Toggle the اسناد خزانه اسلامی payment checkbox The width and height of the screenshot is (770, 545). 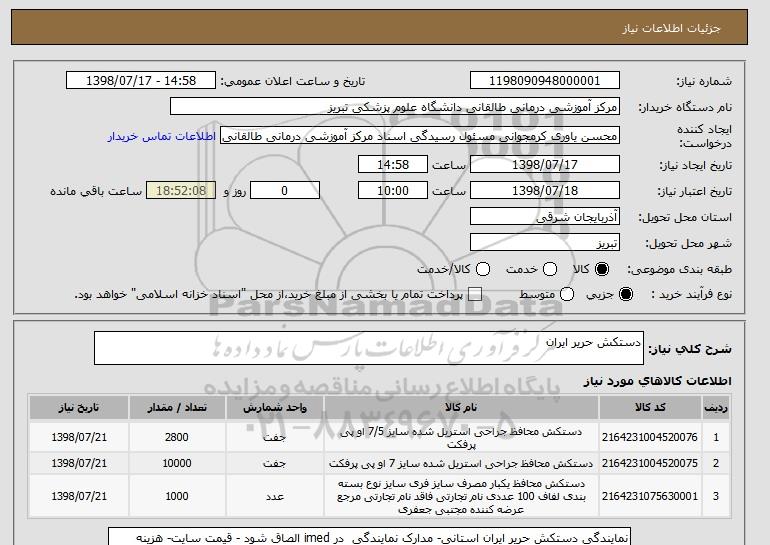475,294
